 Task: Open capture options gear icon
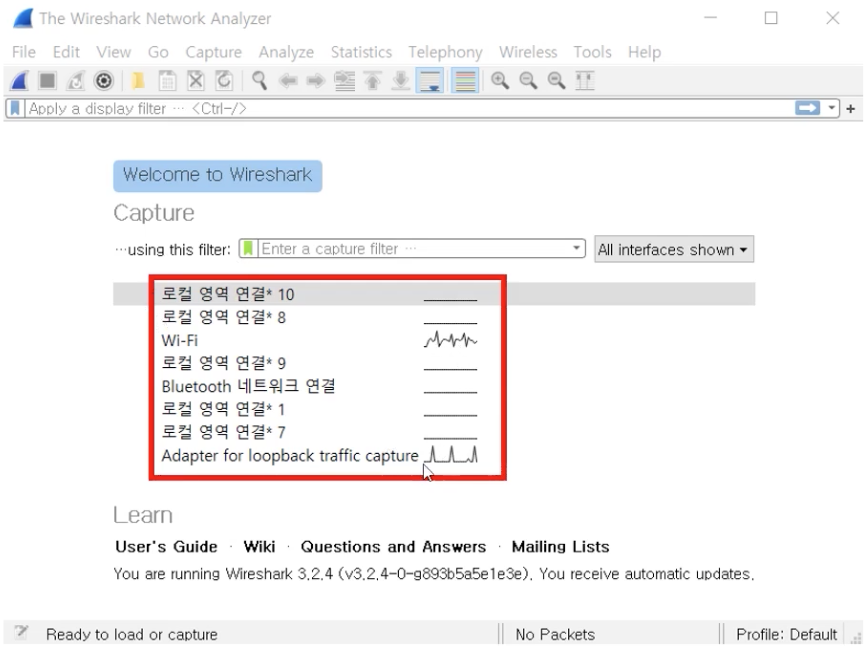(x=104, y=81)
